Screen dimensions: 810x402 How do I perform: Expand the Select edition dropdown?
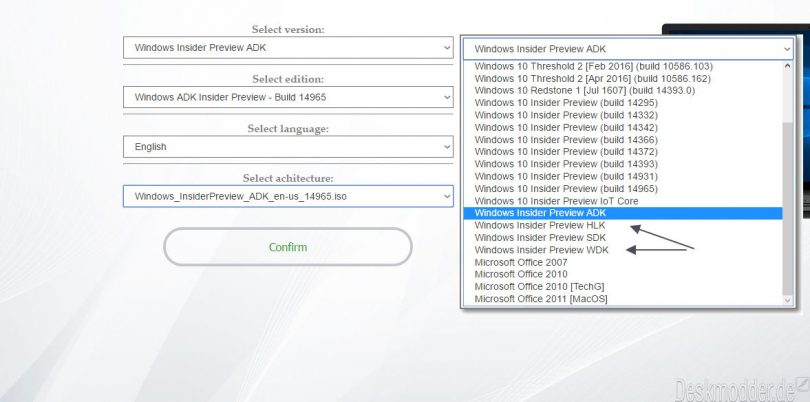point(289,97)
